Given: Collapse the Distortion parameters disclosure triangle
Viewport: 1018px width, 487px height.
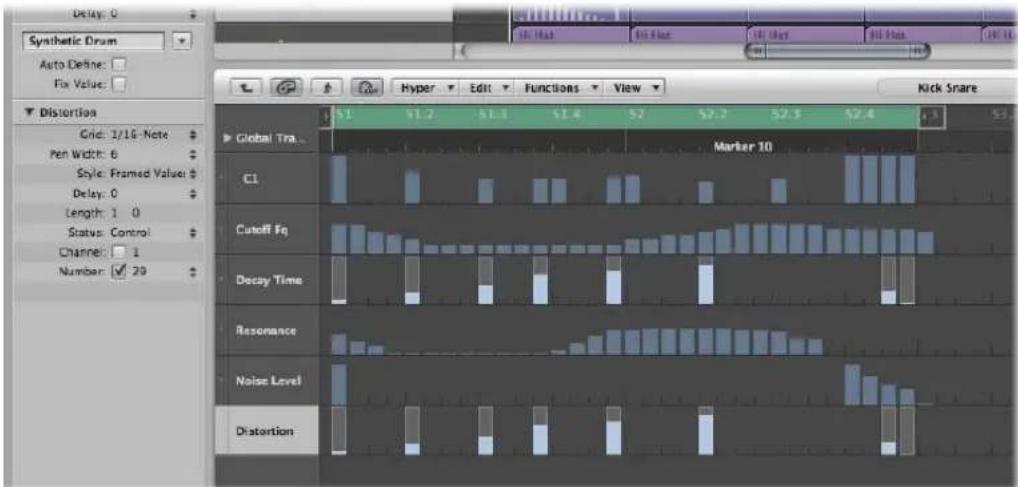Looking at the screenshot, I should 28,112.
